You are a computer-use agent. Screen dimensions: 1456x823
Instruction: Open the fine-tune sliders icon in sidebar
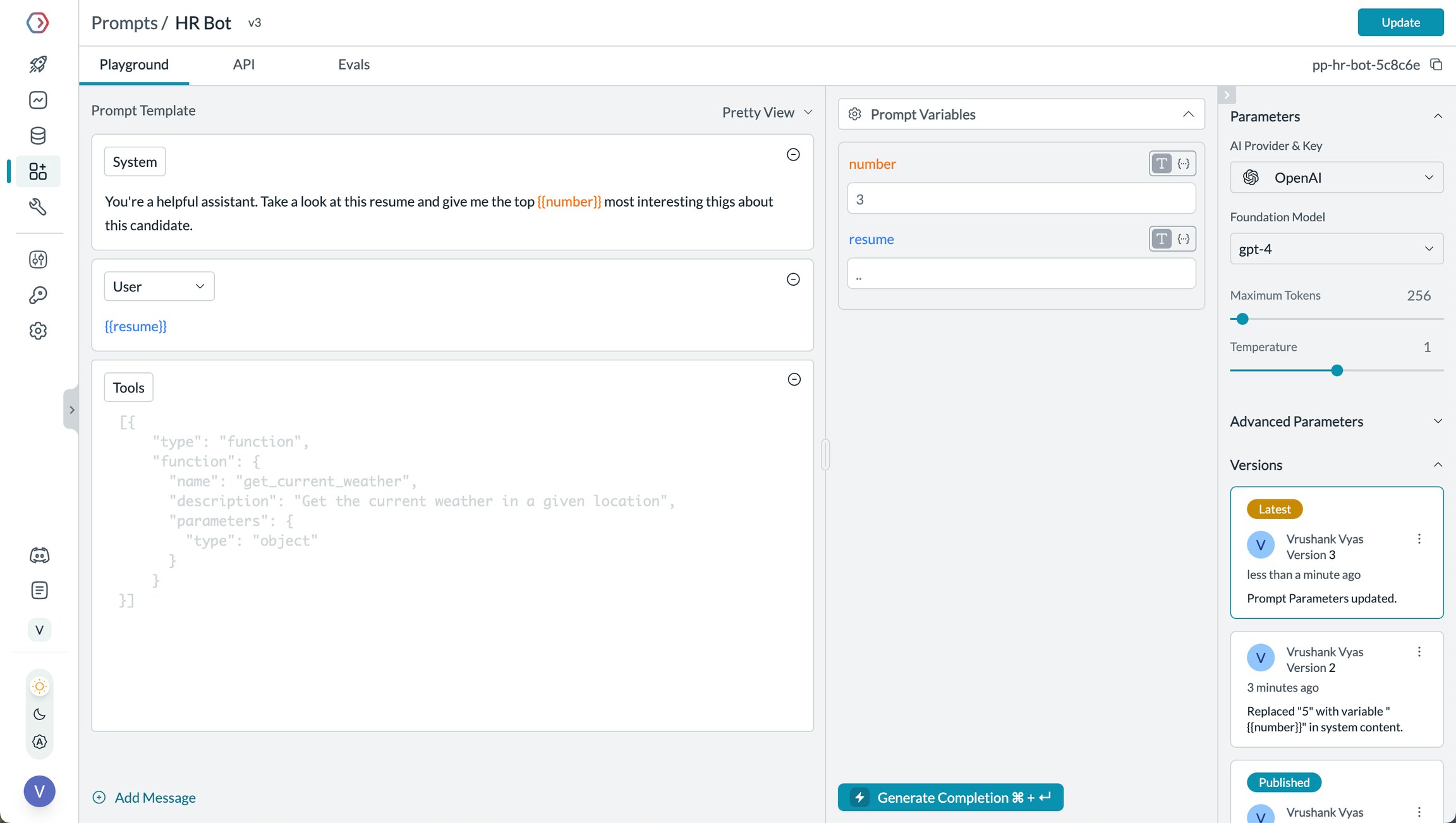click(38, 259)
